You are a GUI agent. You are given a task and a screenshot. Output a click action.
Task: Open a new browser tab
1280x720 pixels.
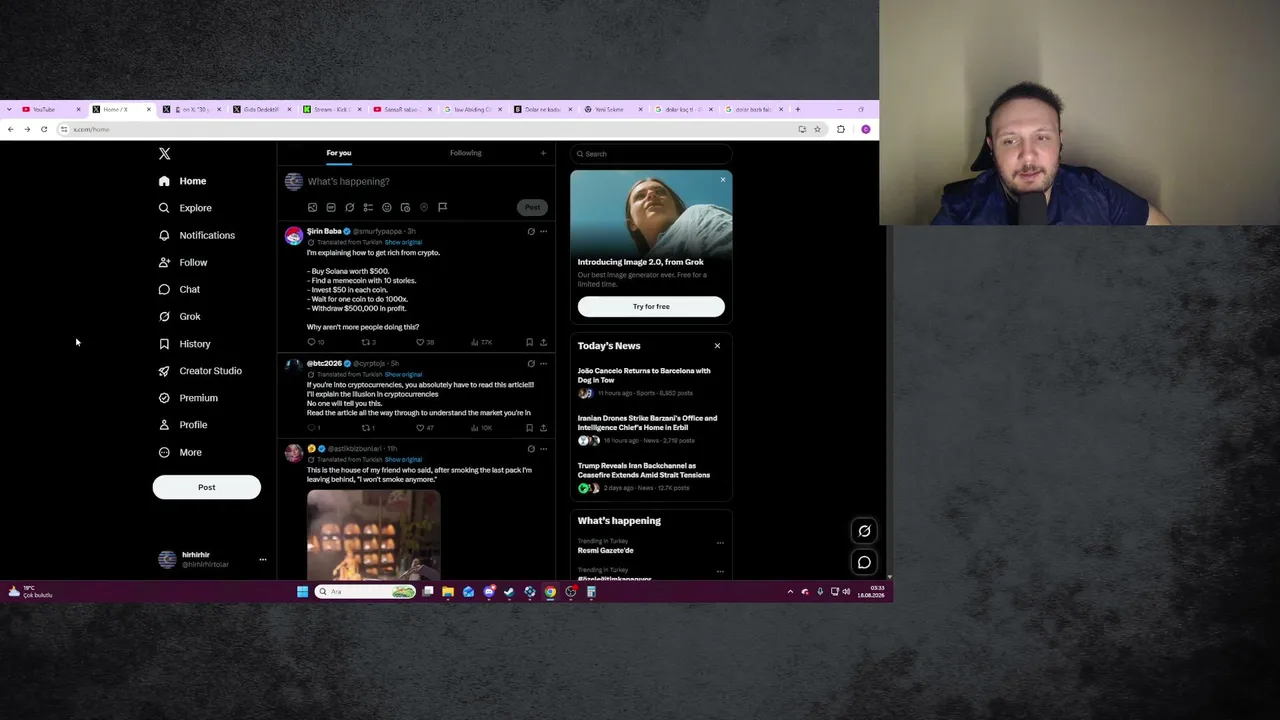tap(797, 109)
